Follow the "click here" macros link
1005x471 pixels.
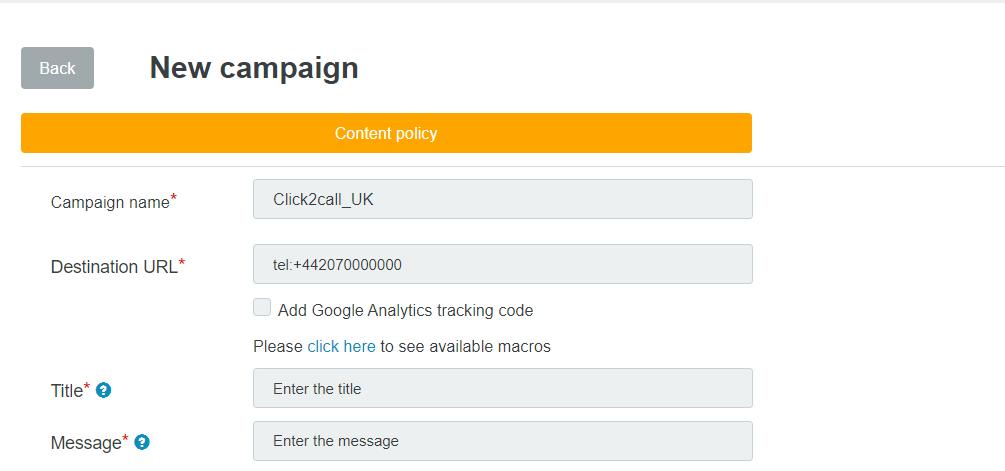point(342,347)
